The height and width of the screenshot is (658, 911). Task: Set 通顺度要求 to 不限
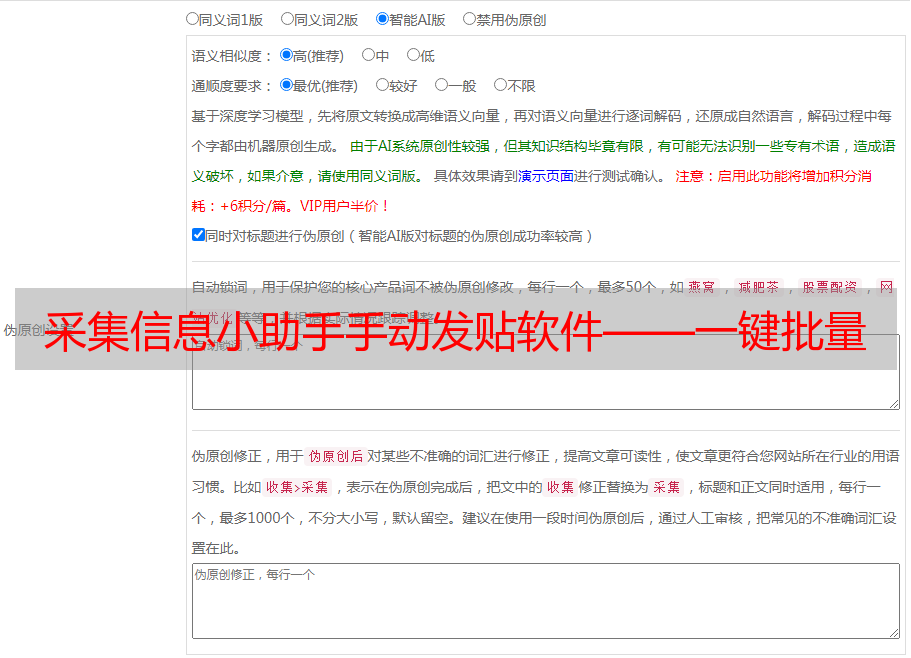click(500, 85)
